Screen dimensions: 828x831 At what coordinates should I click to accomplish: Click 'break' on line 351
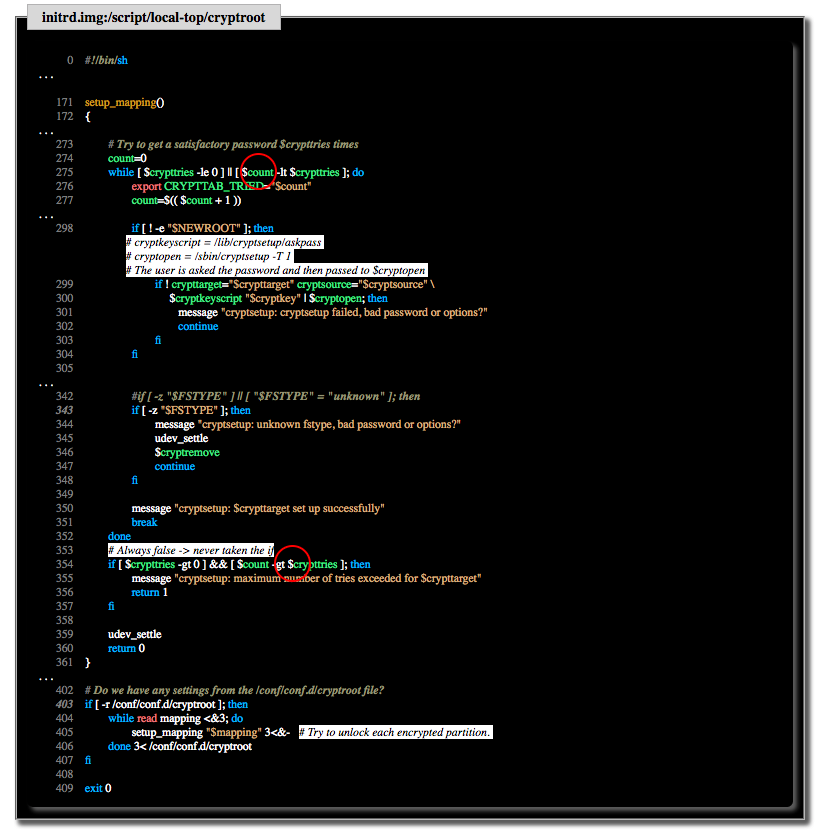pos(144,523)
